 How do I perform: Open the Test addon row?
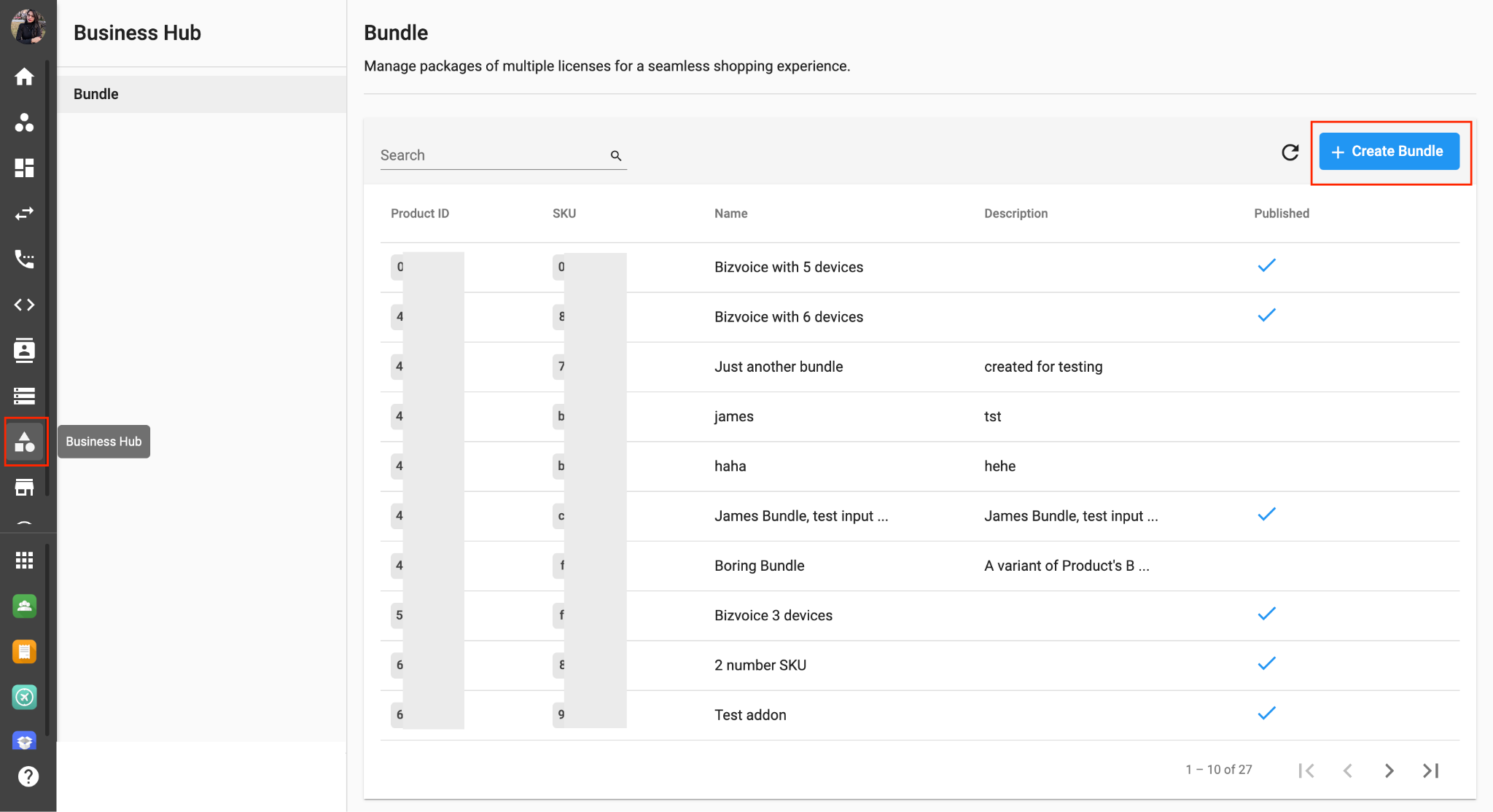tap(919, 715)
